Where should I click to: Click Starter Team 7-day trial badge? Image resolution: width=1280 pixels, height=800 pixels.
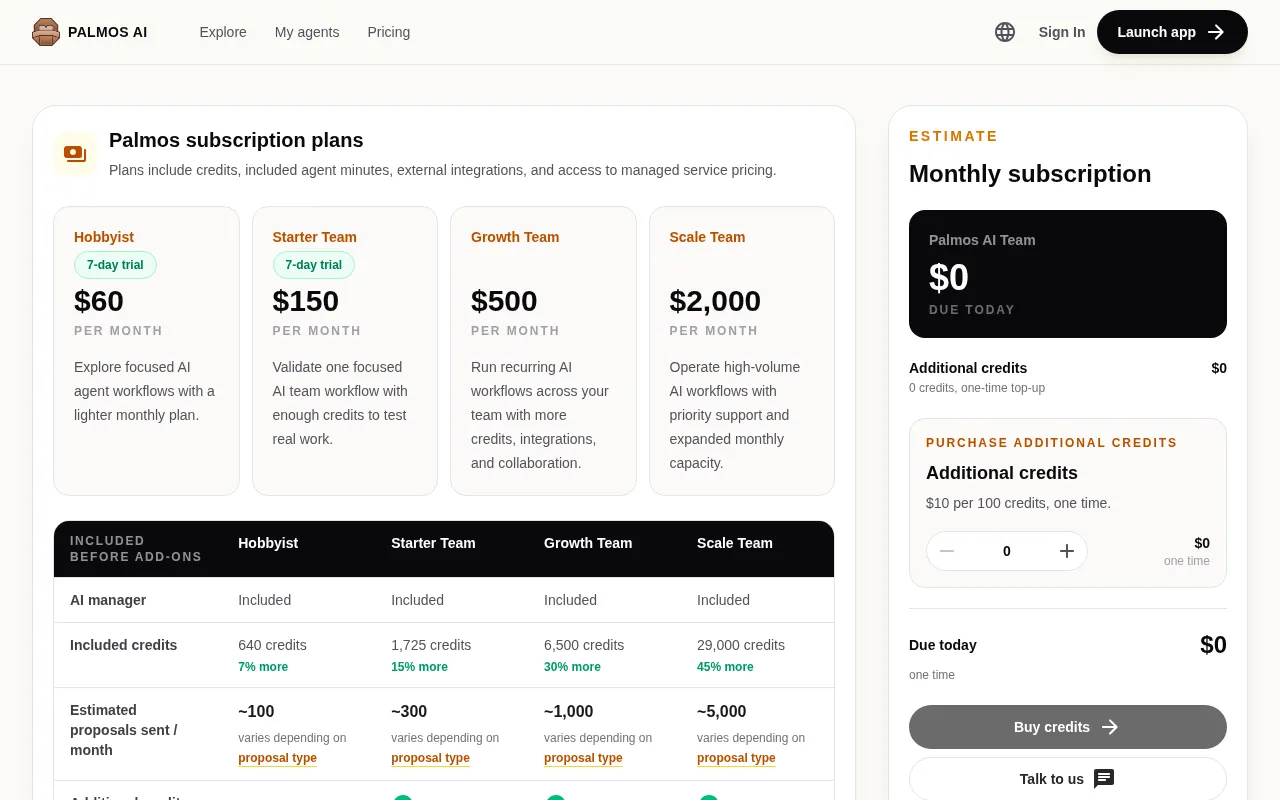pos(314,265)
